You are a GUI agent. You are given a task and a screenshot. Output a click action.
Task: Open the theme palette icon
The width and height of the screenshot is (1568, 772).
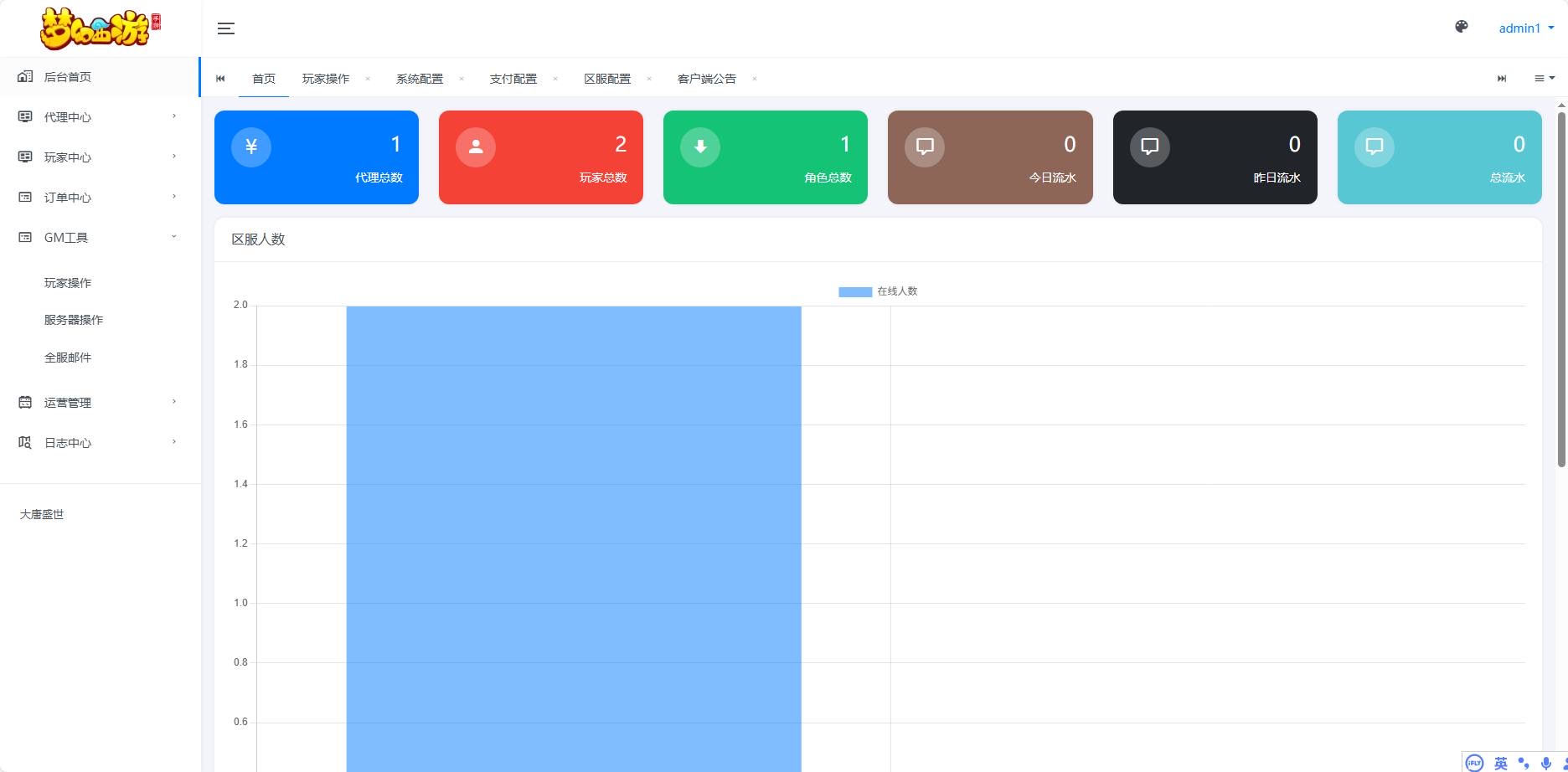point(1461,27)
